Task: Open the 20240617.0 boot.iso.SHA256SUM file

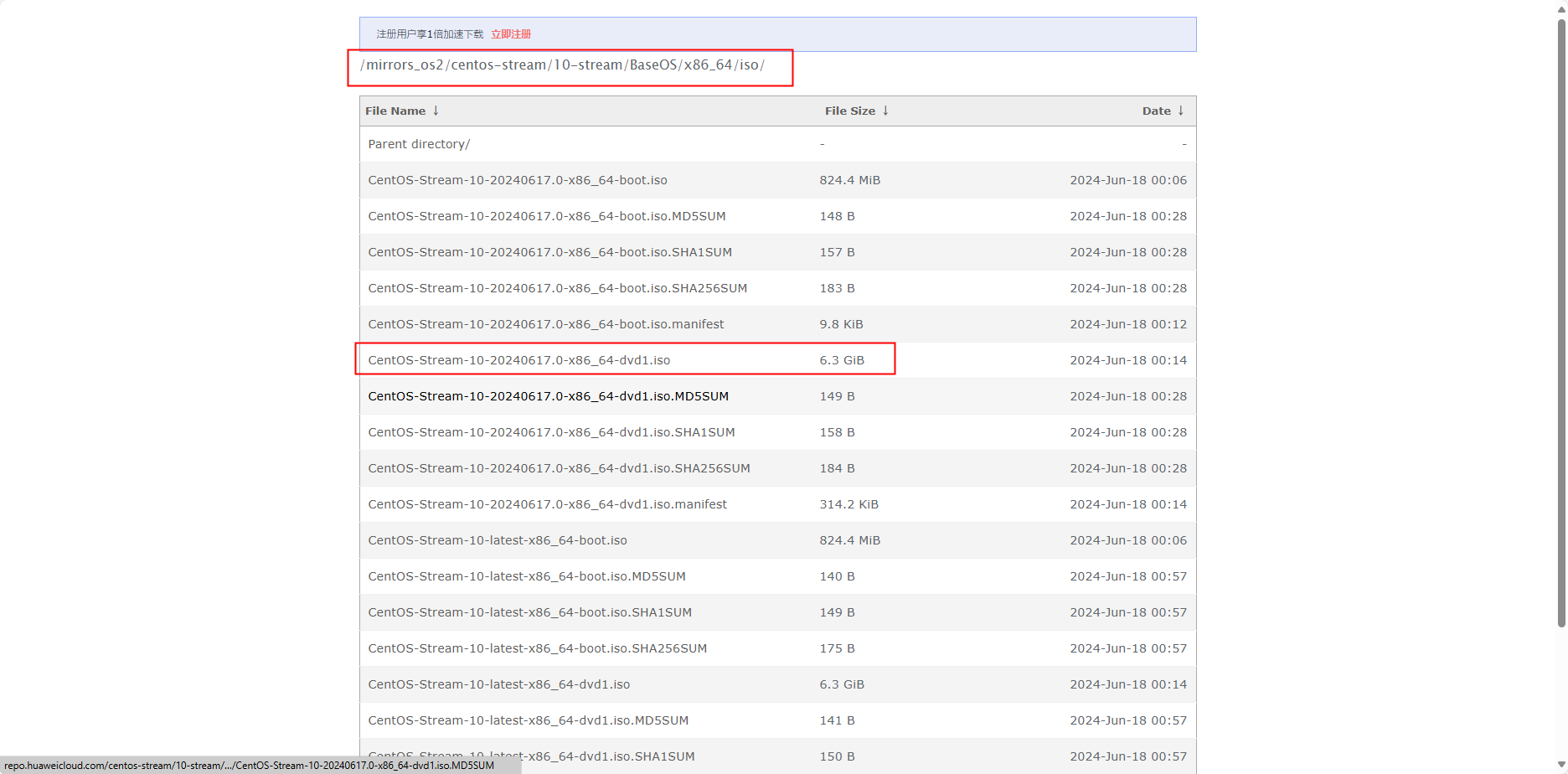Action: pos(558,288)
